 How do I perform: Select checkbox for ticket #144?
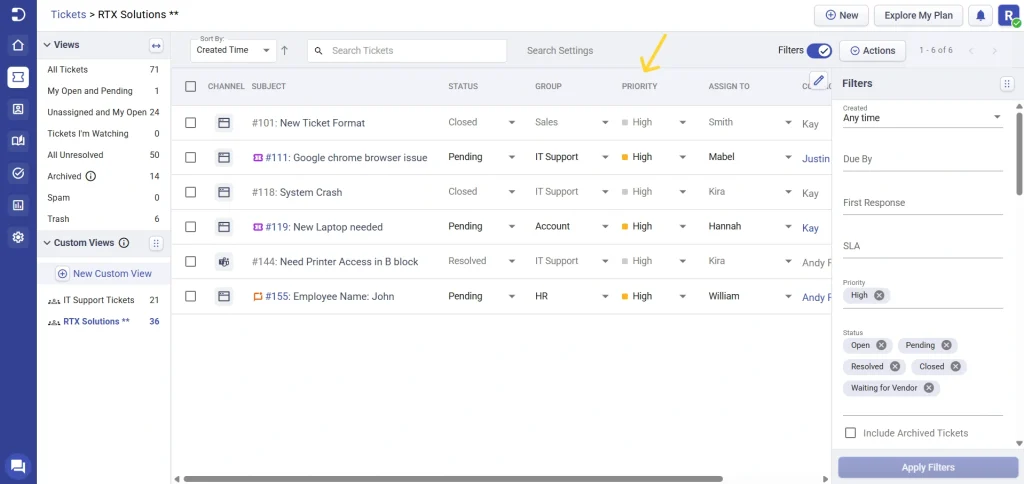click(x=191, y=261)
